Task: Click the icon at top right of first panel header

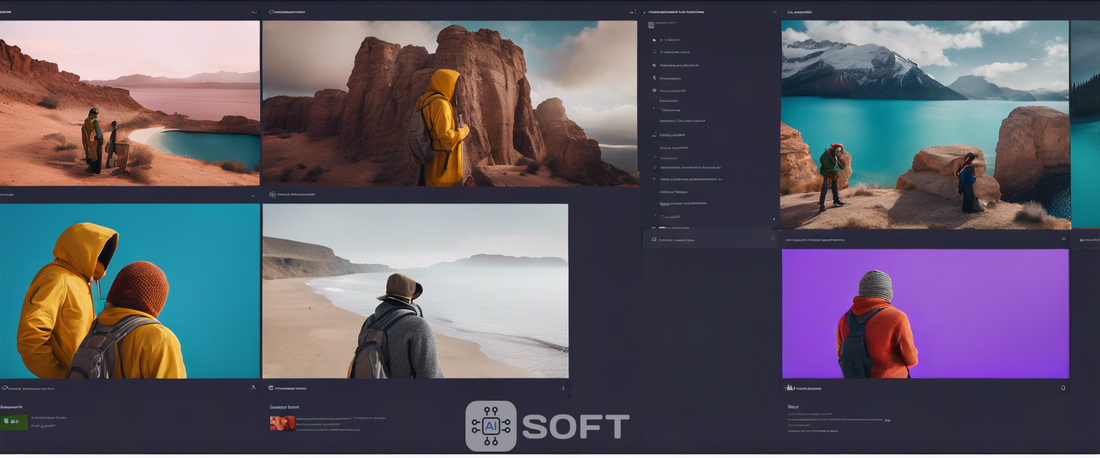Action: [254, 12]
